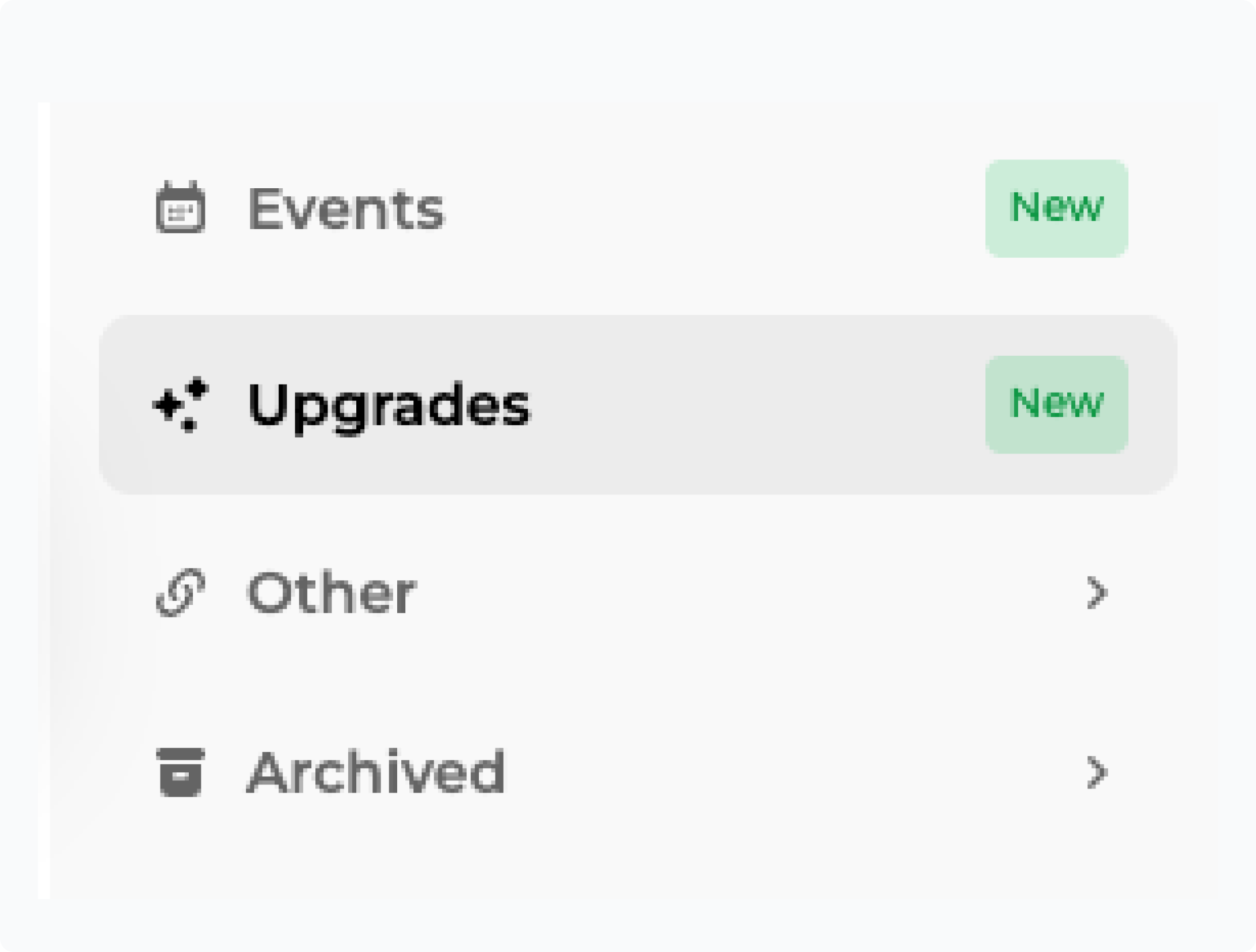Click blank space between Archived and its chevron
The width and height of the screenshot is (1256, 952).
[794, 772]
